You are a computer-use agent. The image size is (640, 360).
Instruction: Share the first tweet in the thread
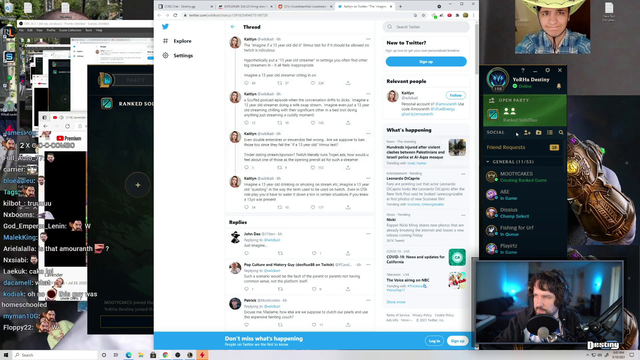click(x=348, y=83)
